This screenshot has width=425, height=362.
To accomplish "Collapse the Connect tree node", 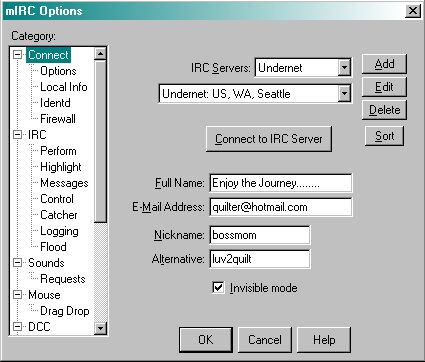I will (17, 55).
